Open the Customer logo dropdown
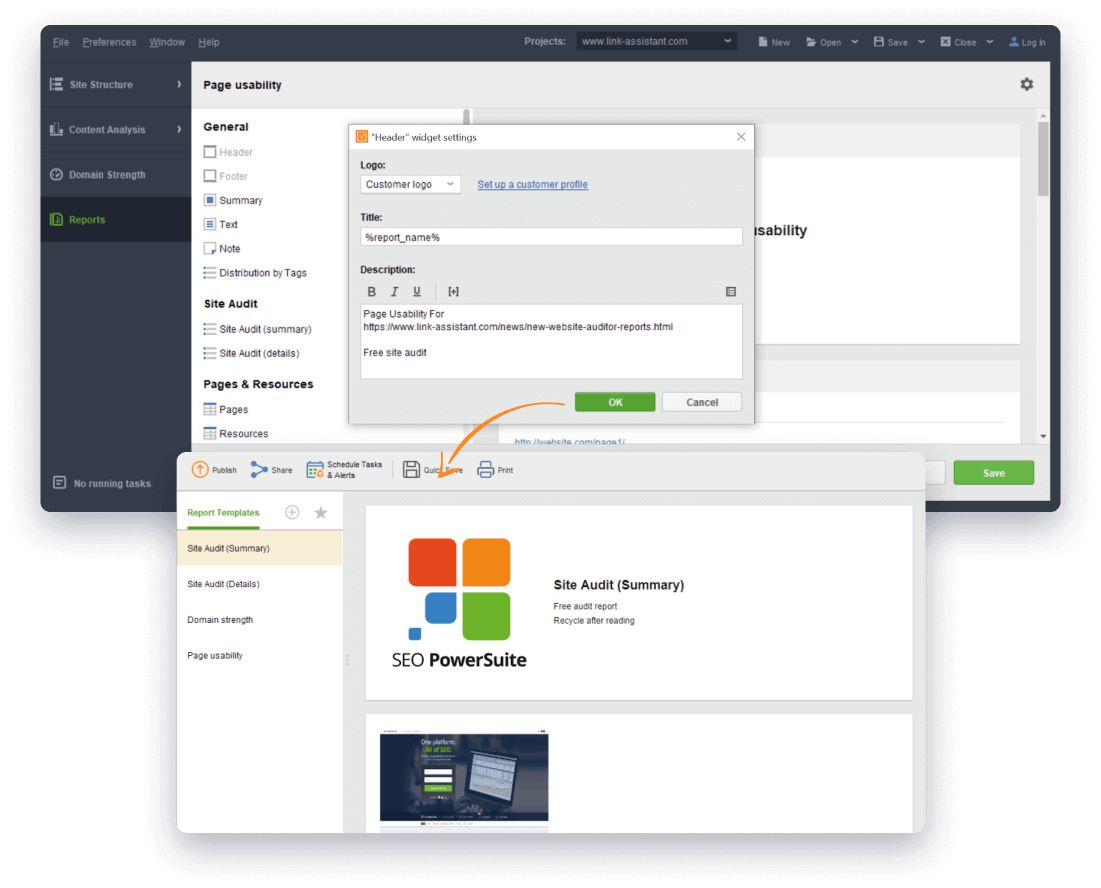Screen dimensions: 1101x888 411,185
